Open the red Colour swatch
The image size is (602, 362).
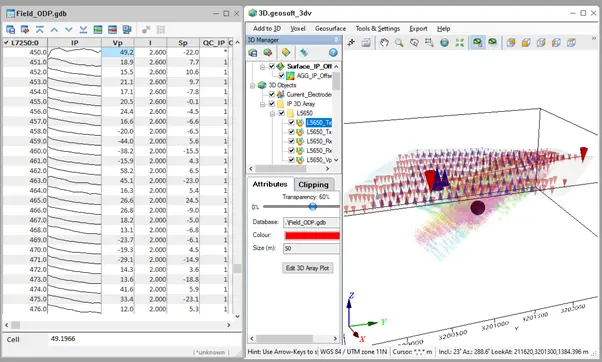tap(312, 235)
